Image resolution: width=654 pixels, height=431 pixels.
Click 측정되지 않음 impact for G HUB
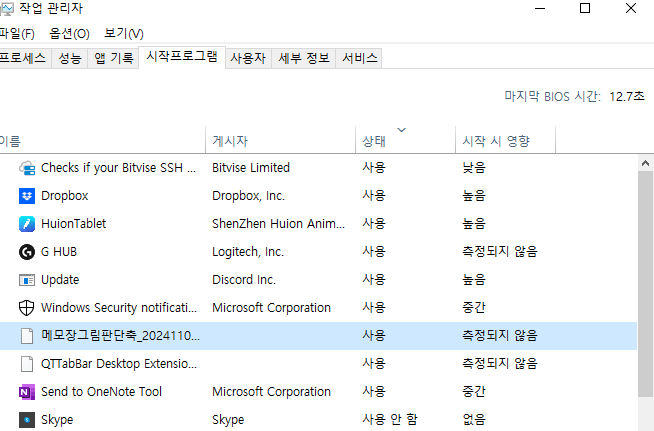pyautogui.click(x=500, y=252)
